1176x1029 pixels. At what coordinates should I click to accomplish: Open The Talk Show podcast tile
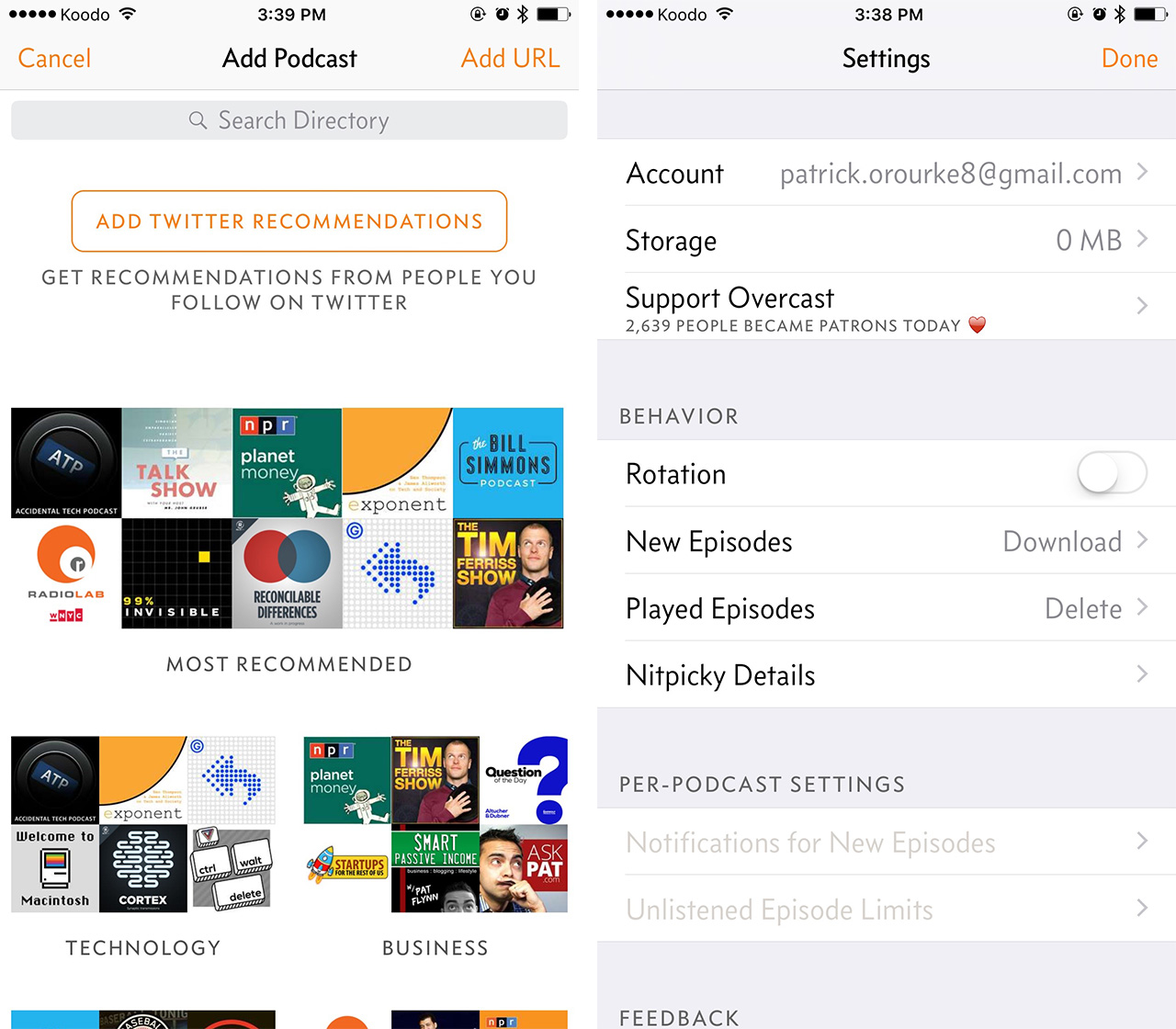pyautogui.click(x=176, y=462)
